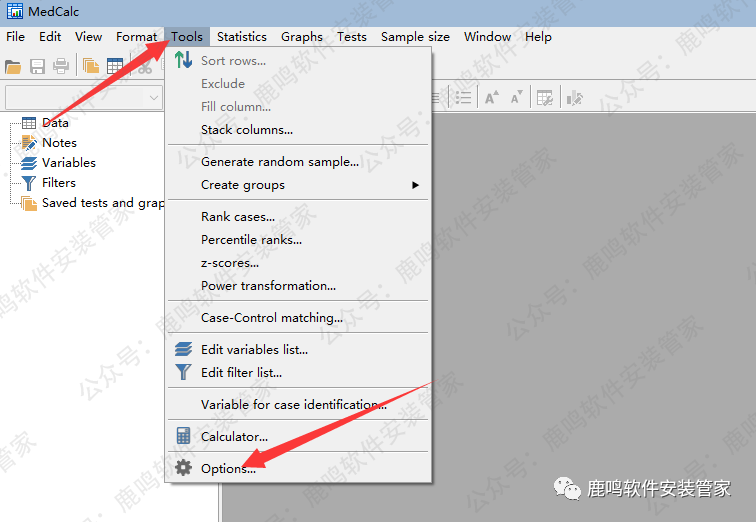Viewport: 756px width, 522px height.
Task: Open the View menu
Action: click(x=88, y=37)
